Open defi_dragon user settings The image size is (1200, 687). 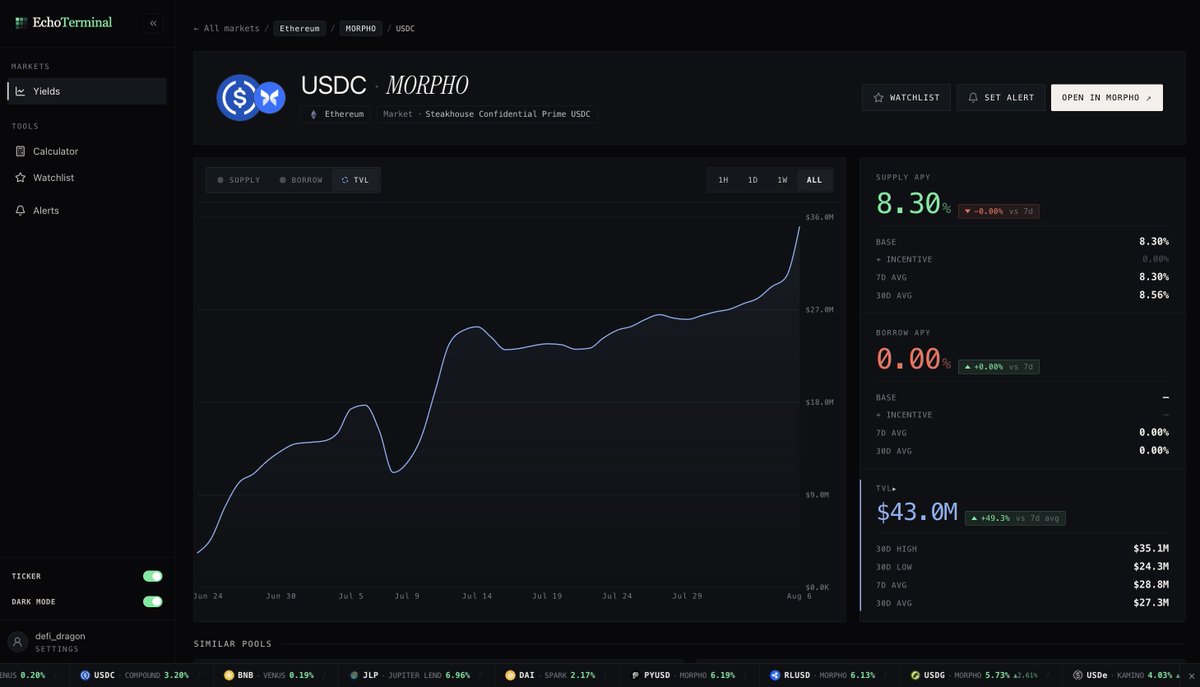[86, 641]
